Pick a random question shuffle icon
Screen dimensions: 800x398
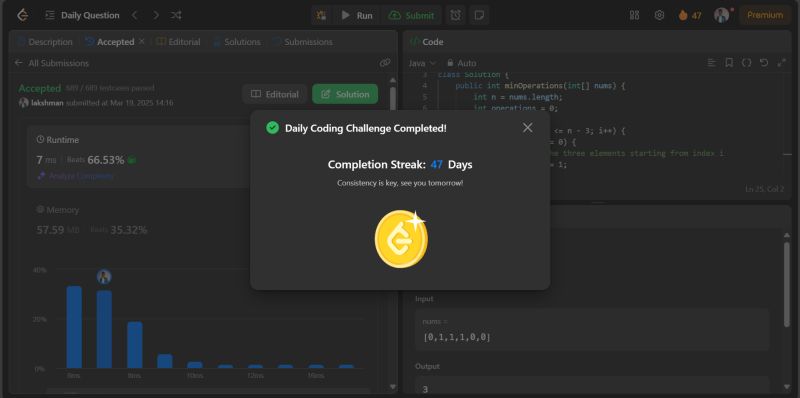(x=176, y=15)
